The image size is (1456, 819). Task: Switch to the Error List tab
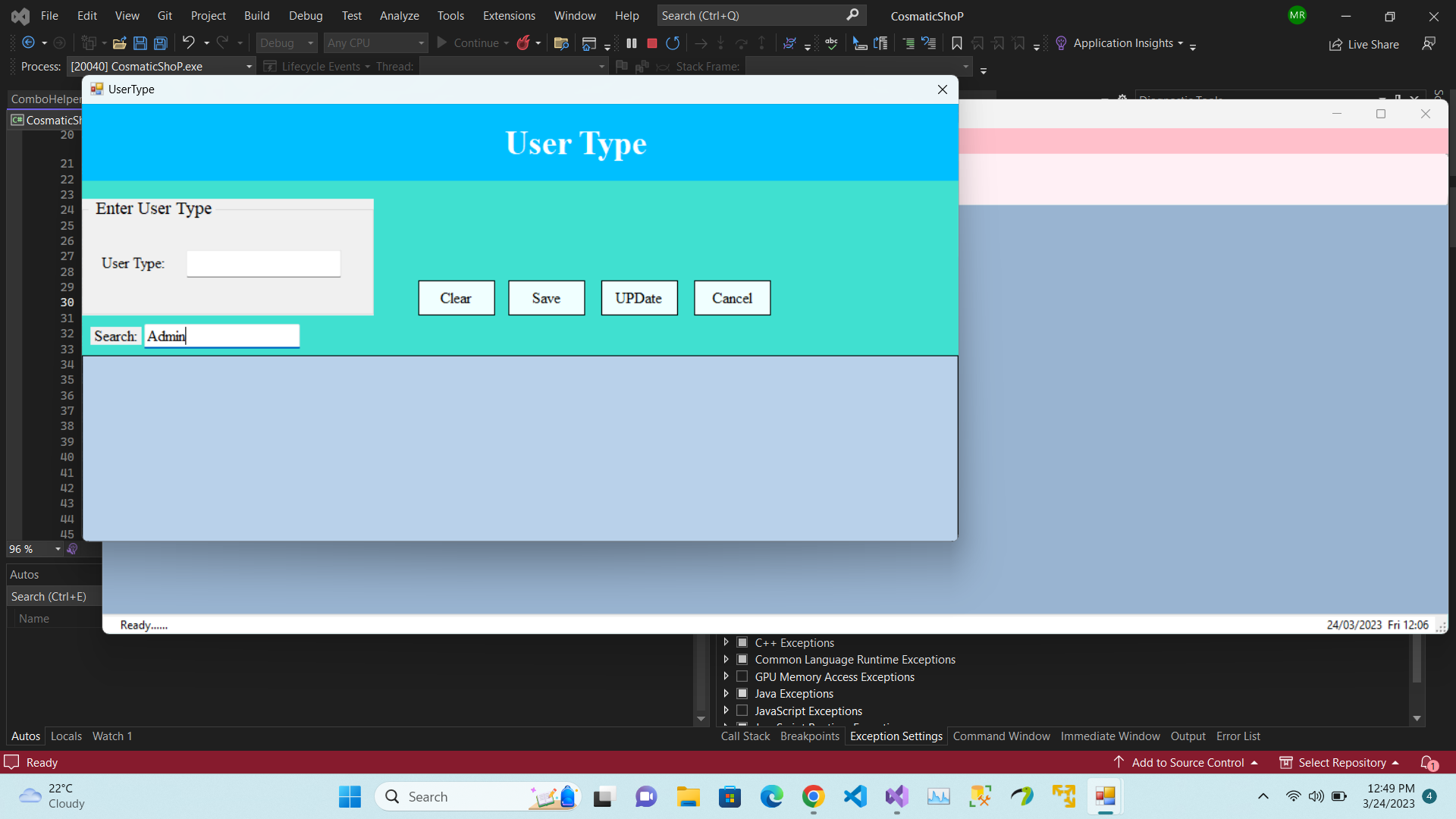pos(1238,736)
